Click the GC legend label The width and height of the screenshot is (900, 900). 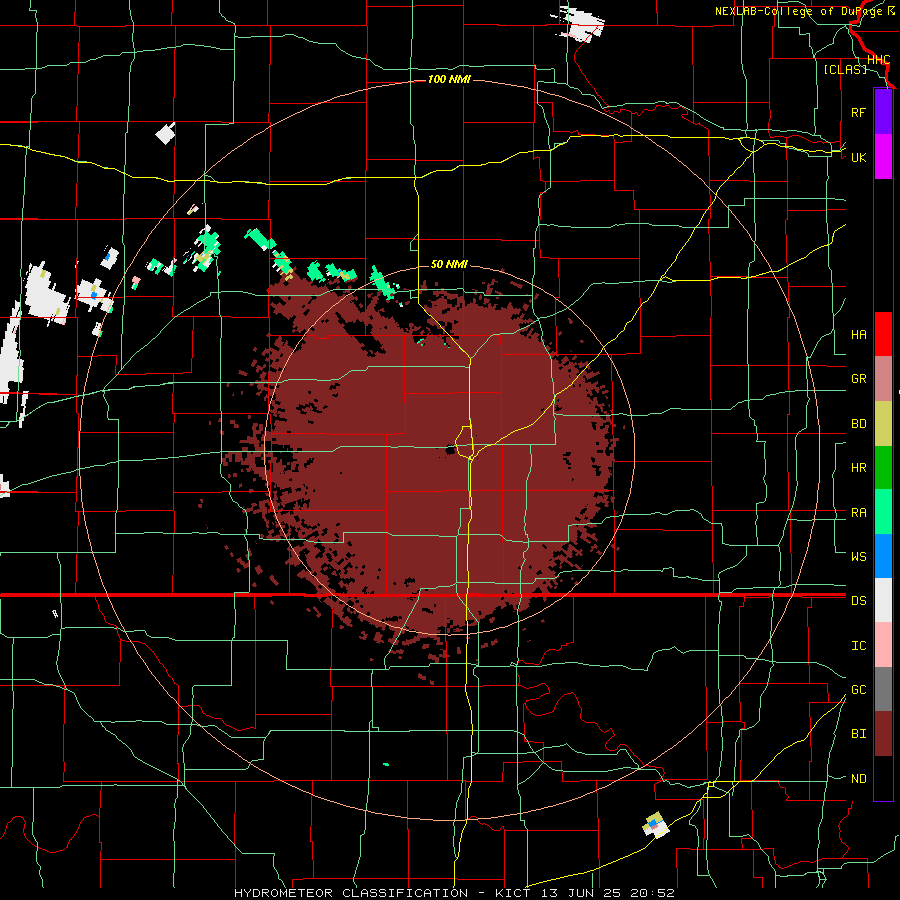click(858, 690)
